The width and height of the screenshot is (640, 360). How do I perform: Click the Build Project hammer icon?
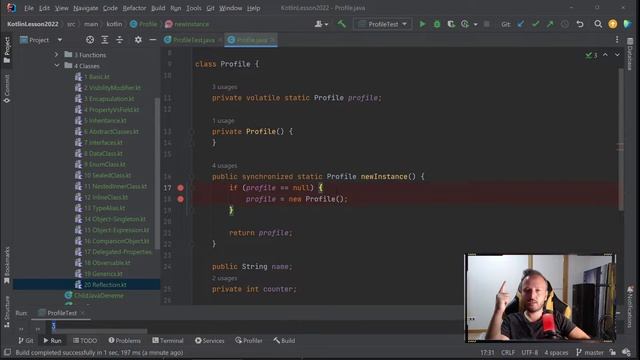342,24
